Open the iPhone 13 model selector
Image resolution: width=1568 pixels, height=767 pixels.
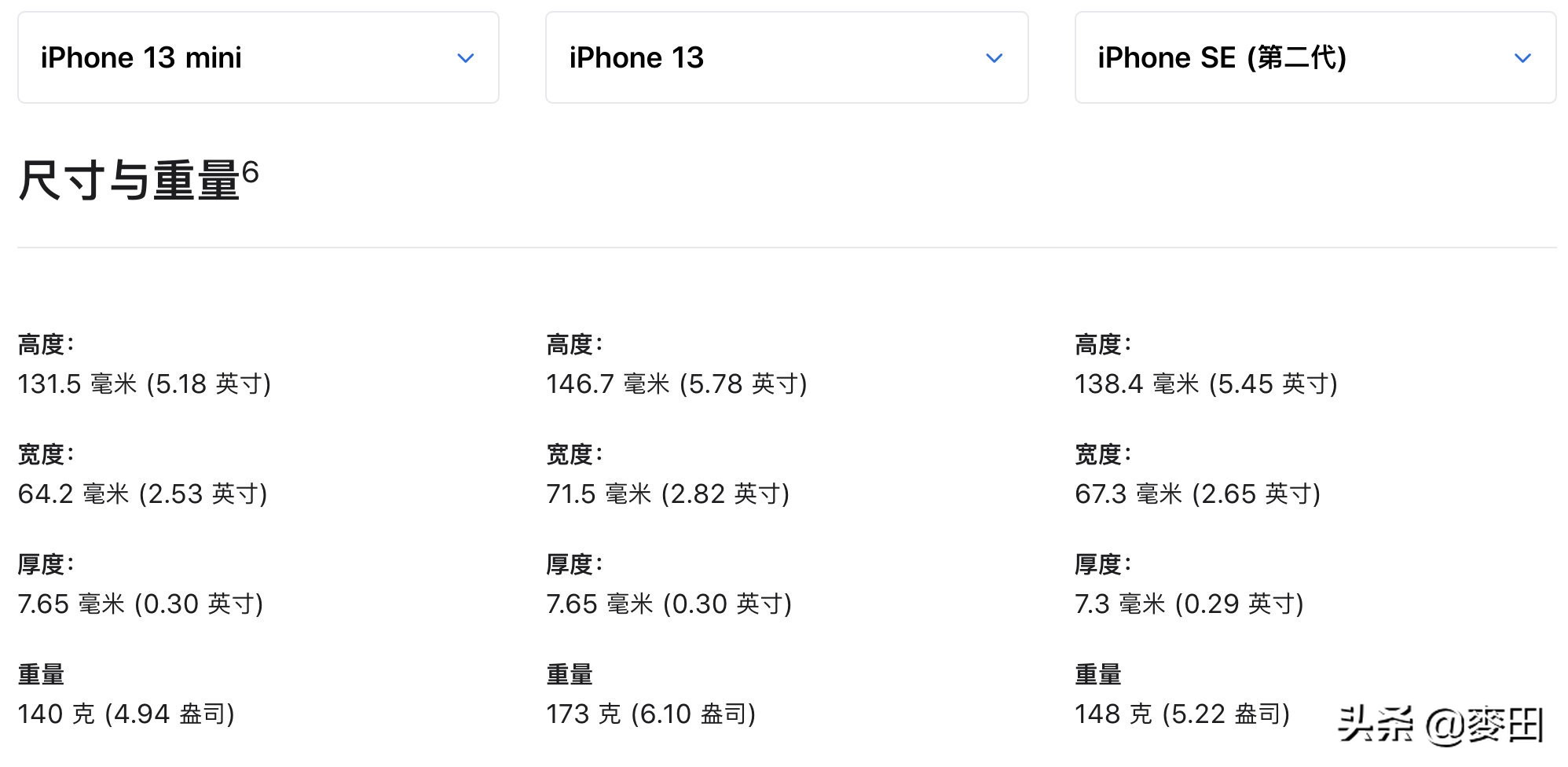coord(784,57)
